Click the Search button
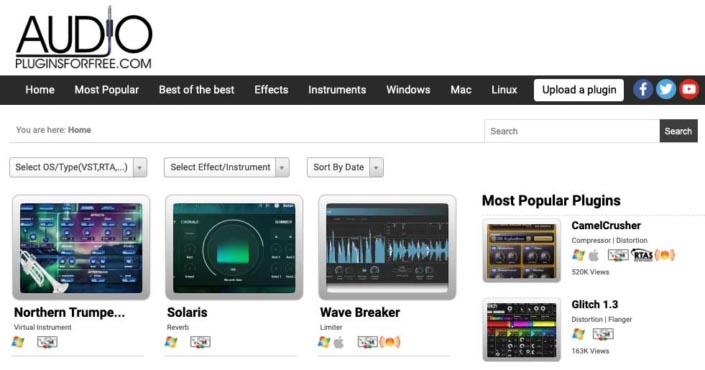 (678, 131)
